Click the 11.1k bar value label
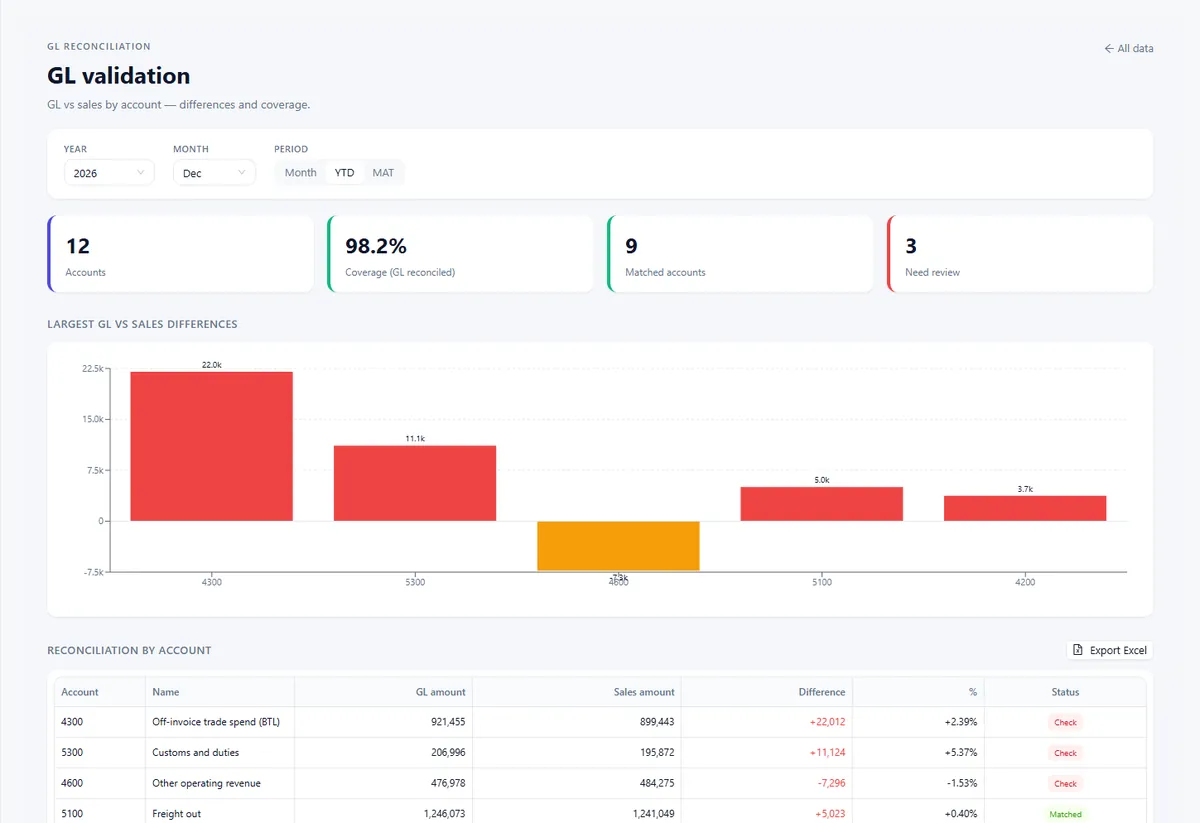 click(x=415, y=439)
